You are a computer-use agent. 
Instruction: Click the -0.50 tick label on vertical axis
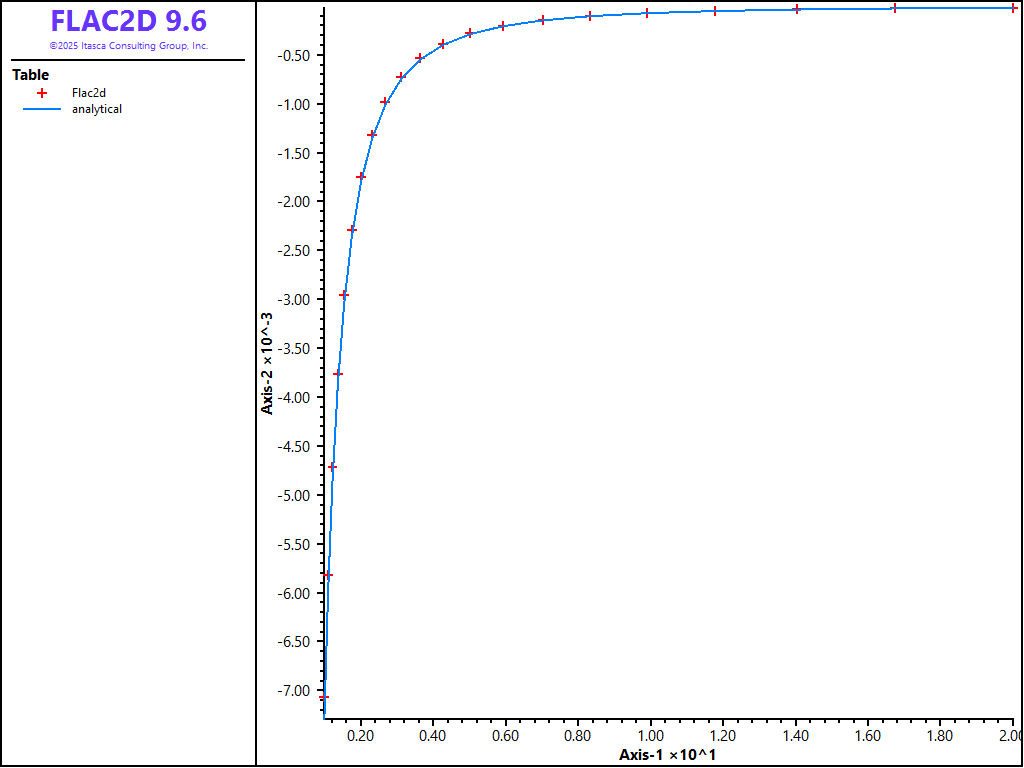(x=296, y=55)
